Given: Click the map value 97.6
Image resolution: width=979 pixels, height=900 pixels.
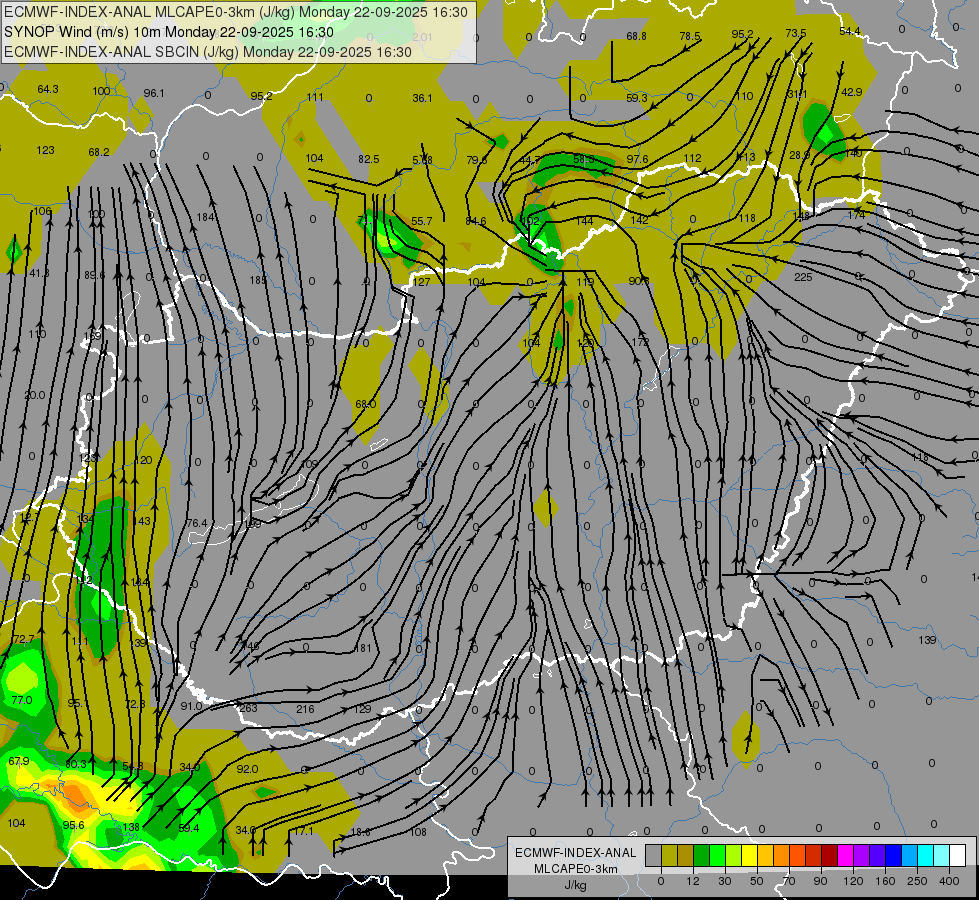Looking at the screenshot, I should (x=637, y=159).
